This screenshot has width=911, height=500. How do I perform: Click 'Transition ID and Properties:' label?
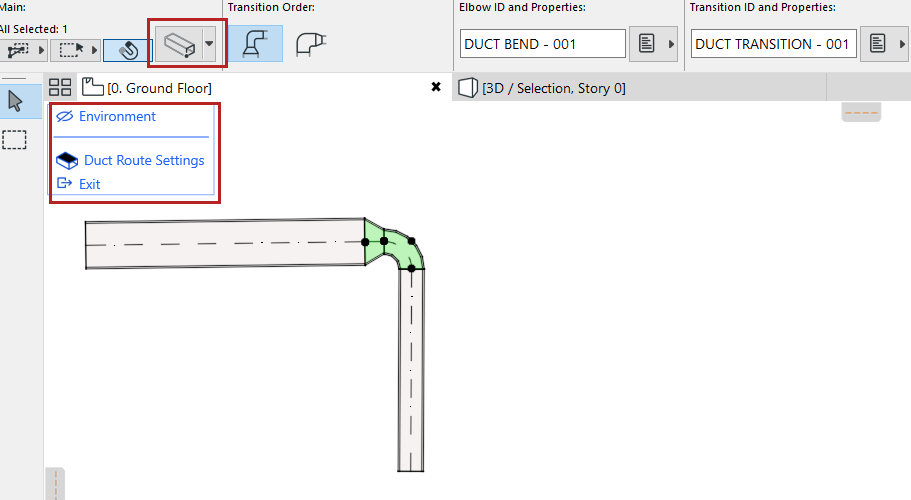763,8
